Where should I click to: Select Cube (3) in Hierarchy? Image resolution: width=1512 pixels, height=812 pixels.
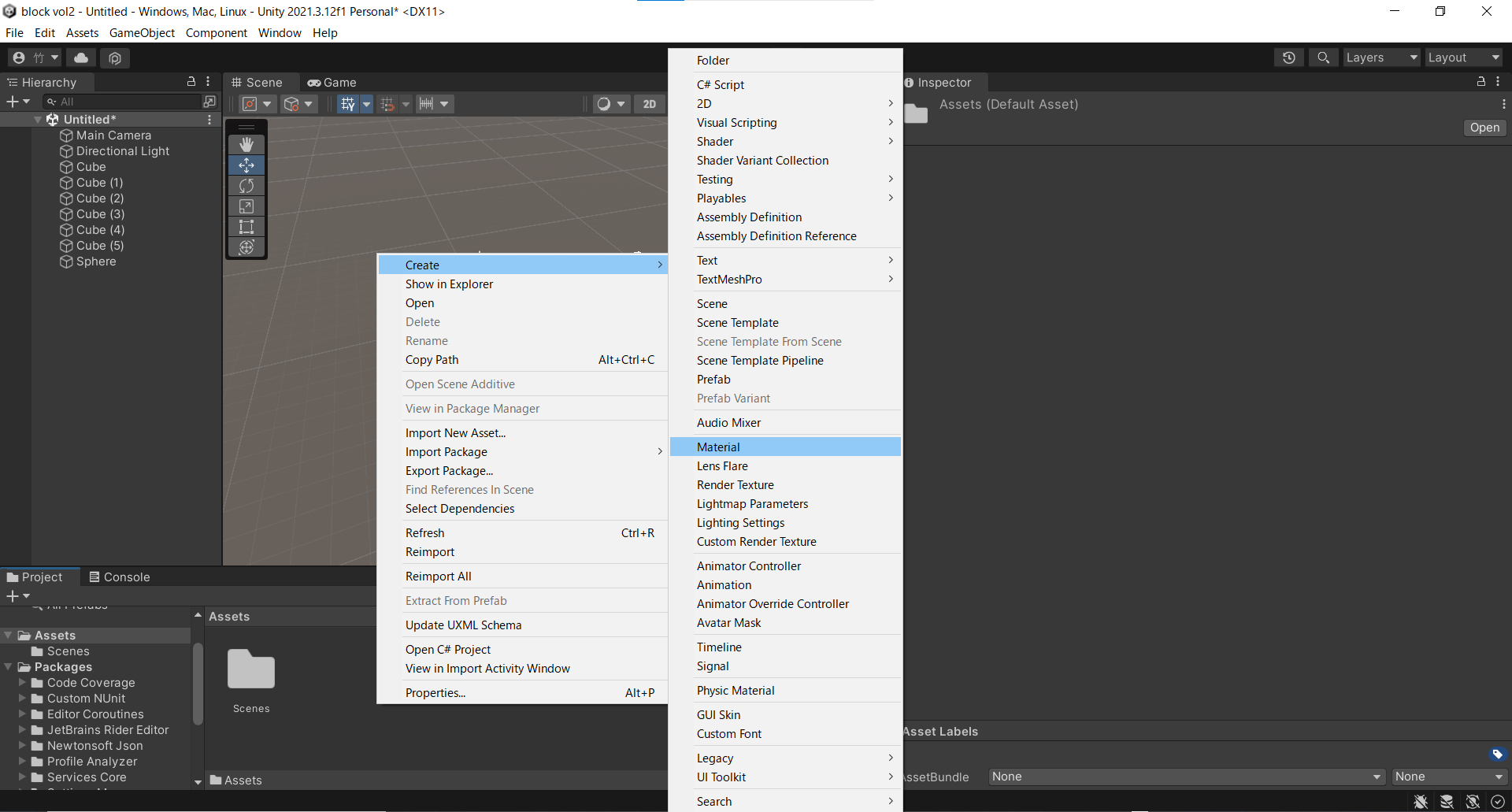click(x=101, y=214)
